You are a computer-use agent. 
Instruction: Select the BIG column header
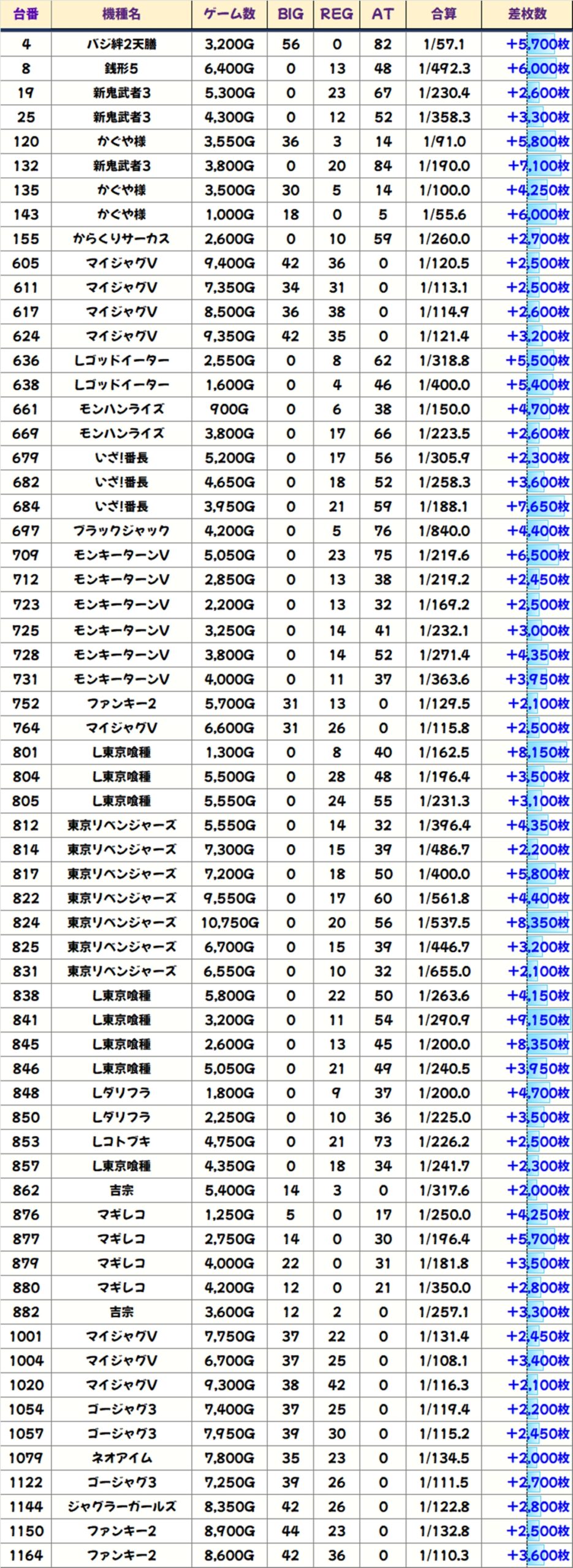coord(290,14)
